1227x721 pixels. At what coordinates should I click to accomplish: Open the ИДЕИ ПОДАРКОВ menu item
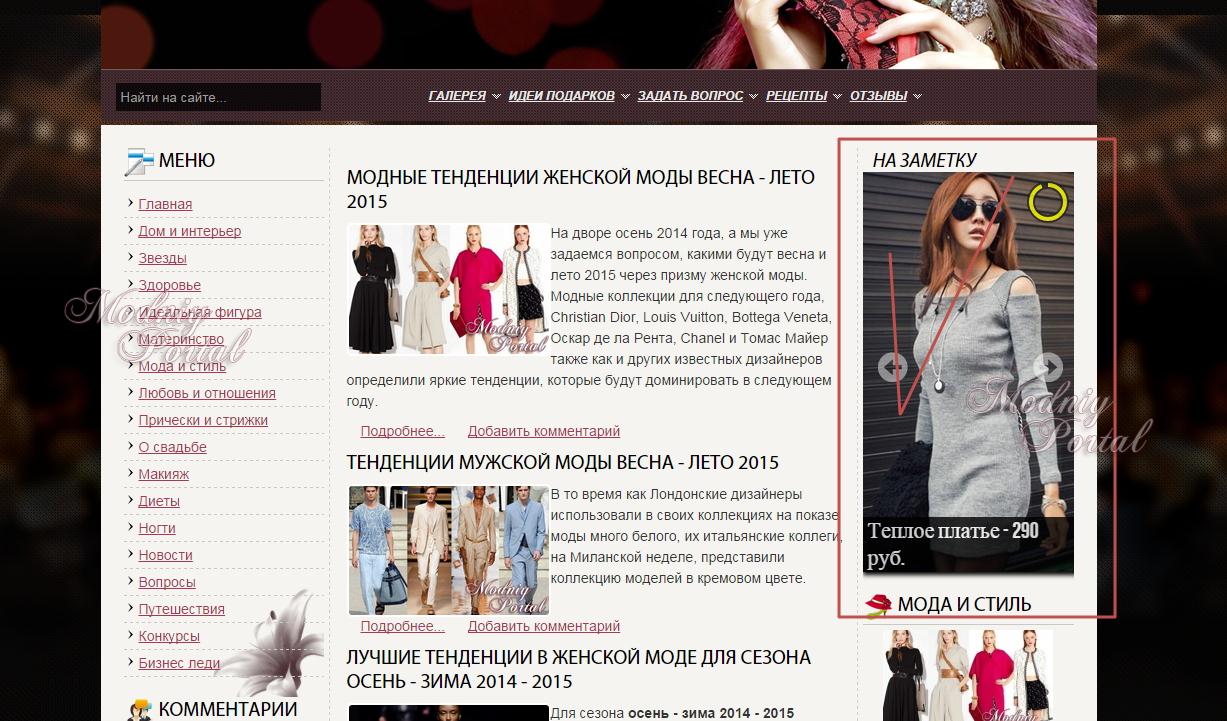561,96
